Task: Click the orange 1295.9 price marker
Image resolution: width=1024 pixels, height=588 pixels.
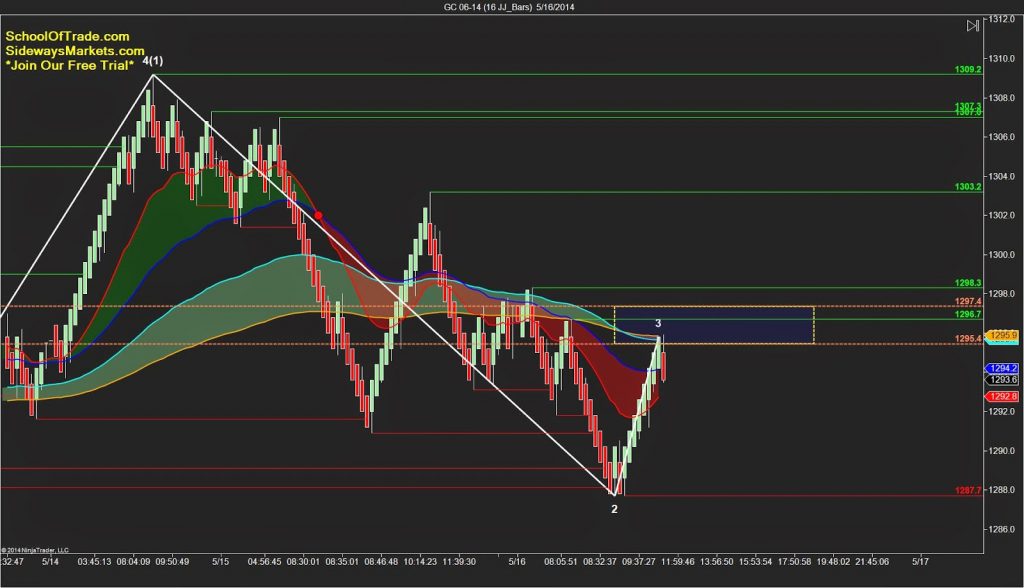Action: 1002,335
